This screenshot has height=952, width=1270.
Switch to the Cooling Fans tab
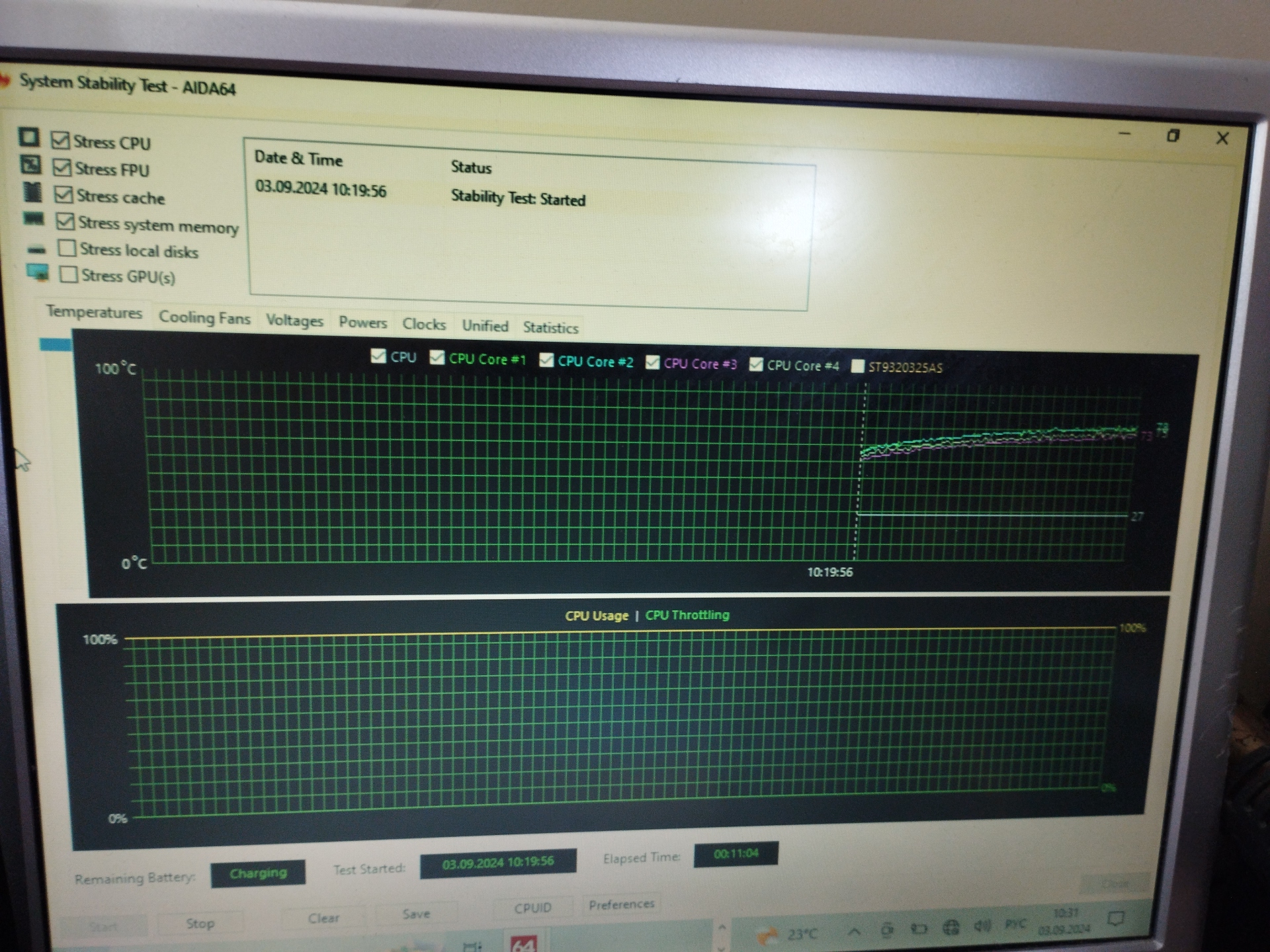coord(204,317)
